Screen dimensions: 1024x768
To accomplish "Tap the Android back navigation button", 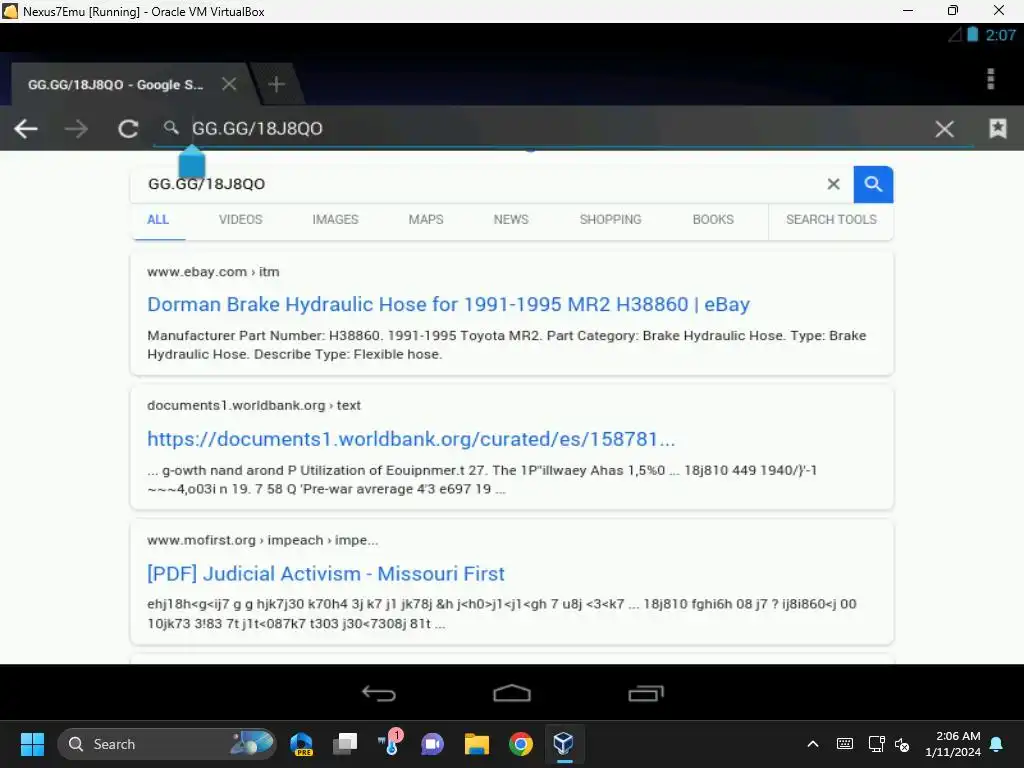I will coord(379,693).
